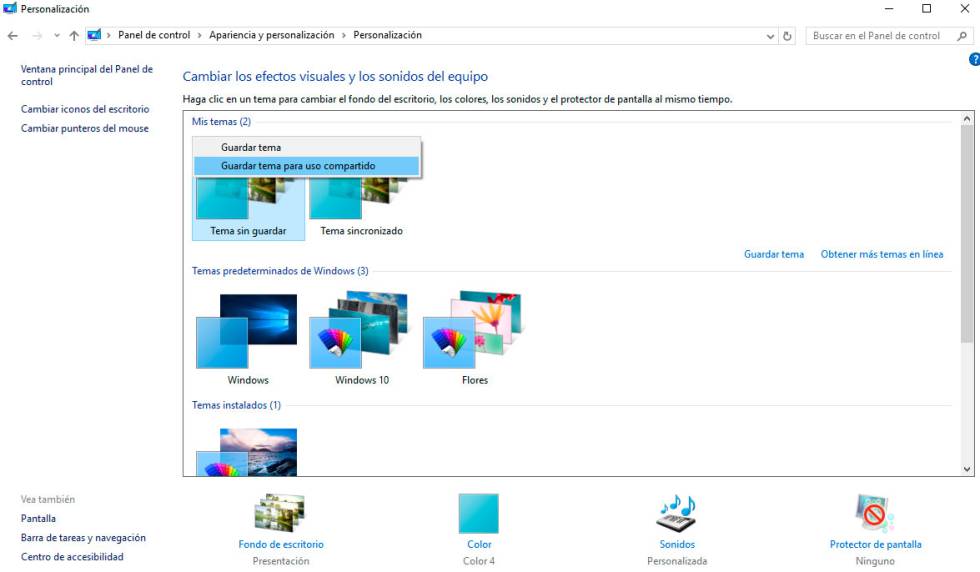Screen dimensions: 980x572
Task: Click the Forward navigation arrow
Action: point(38,36)
